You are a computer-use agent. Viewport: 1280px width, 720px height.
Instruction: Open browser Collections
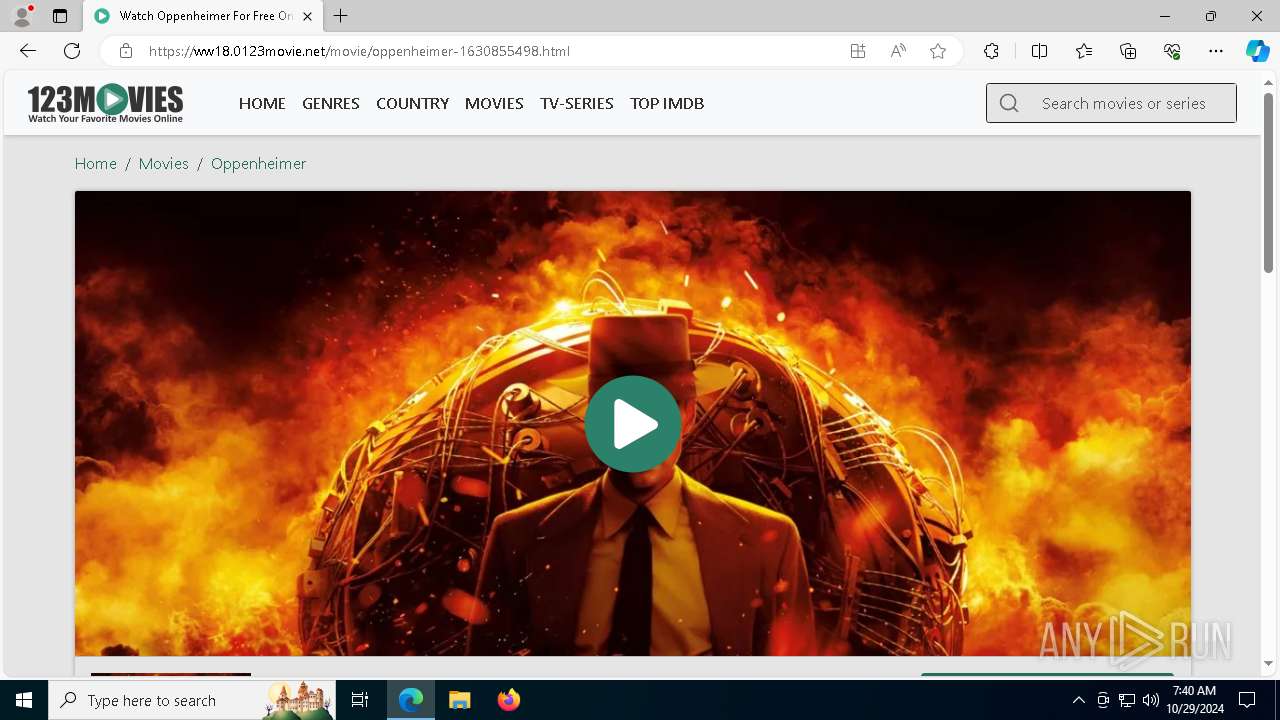tap(1128, 51)
